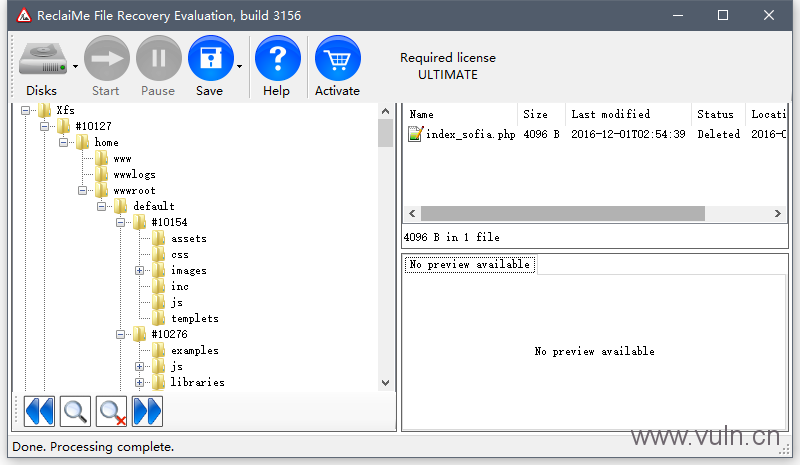Collapse the #10154 folder node
The height and width of the screenshot is (465, 800).
[x=120, y=222]
